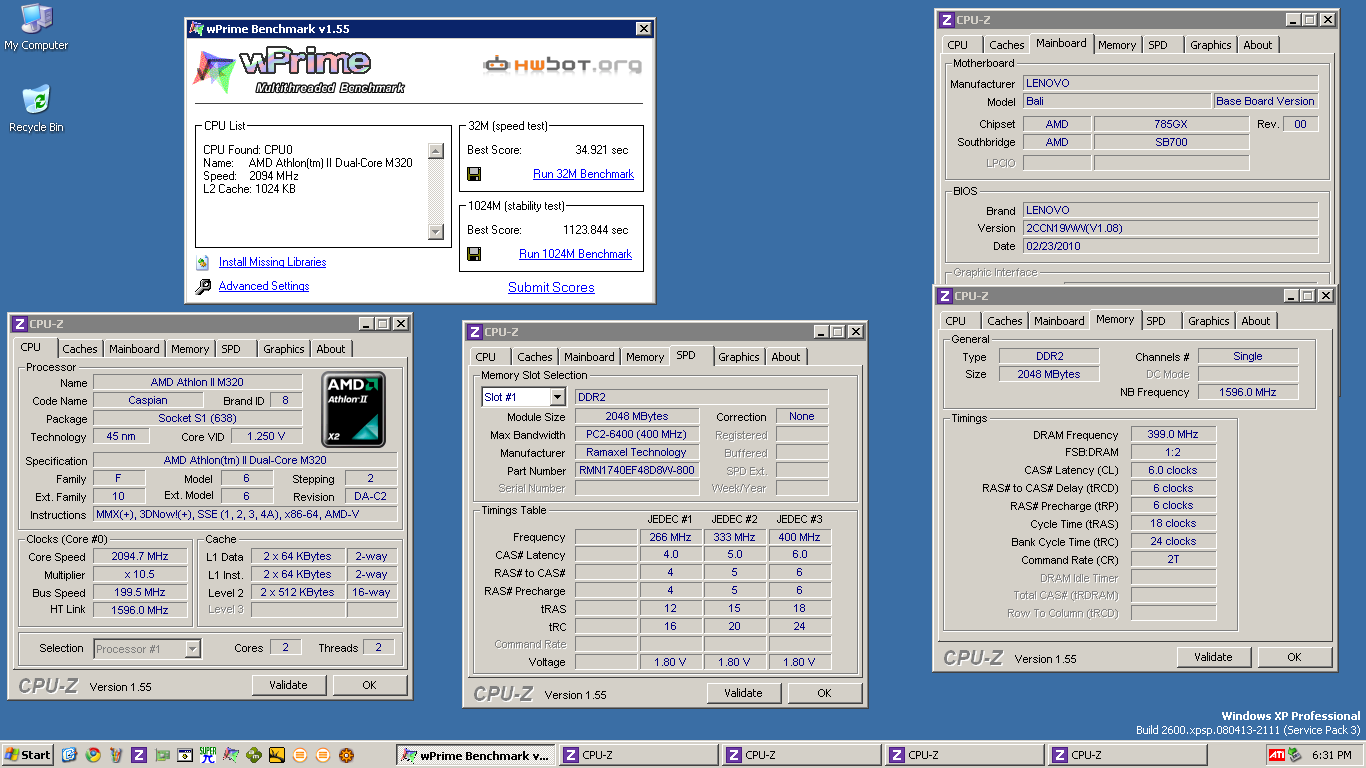Click the CPU List scrollbar down arrow

click(435, 232)
